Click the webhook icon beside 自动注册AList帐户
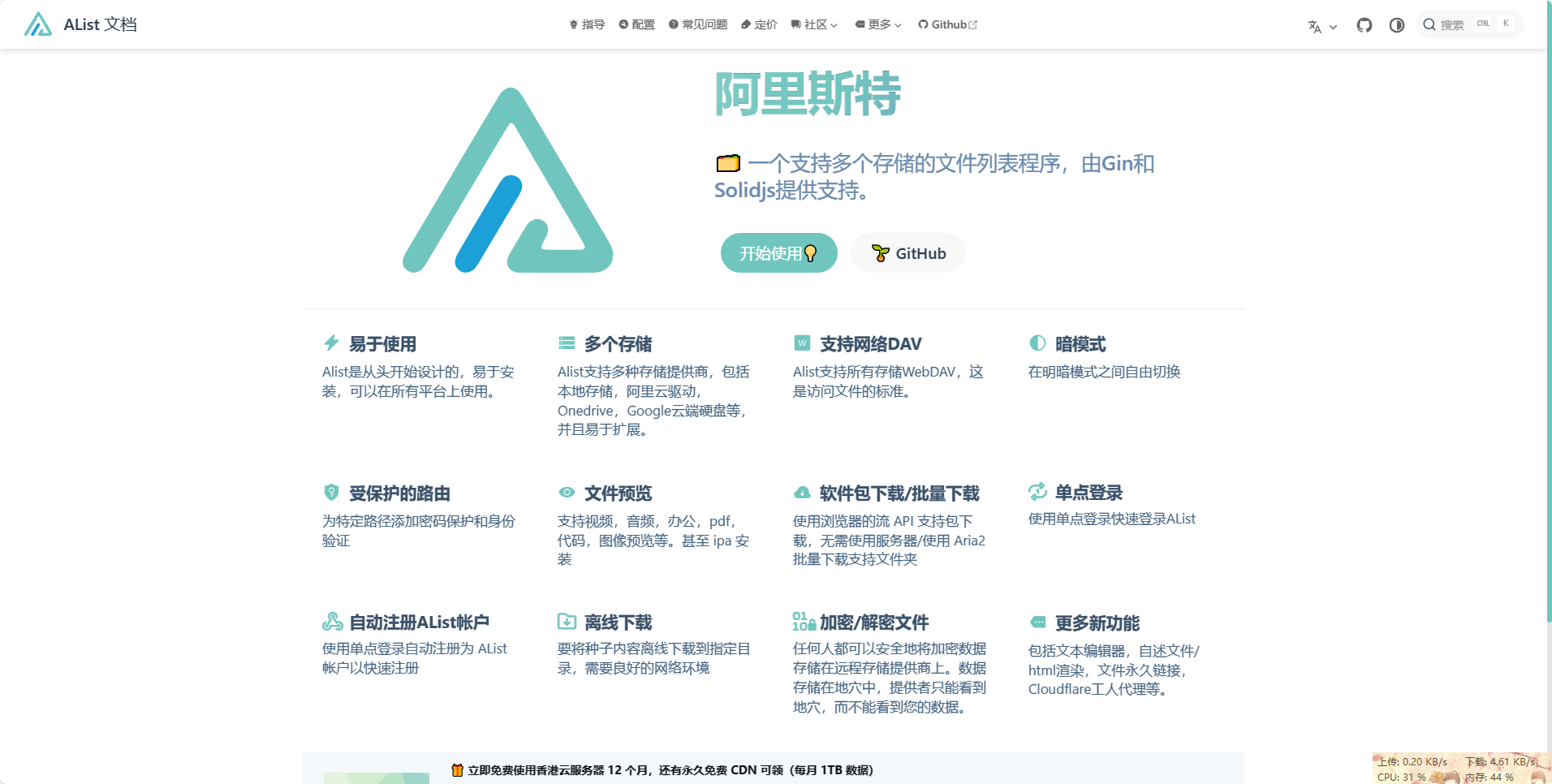Viewport: 1552px width, 784px height. pos(332,622)
